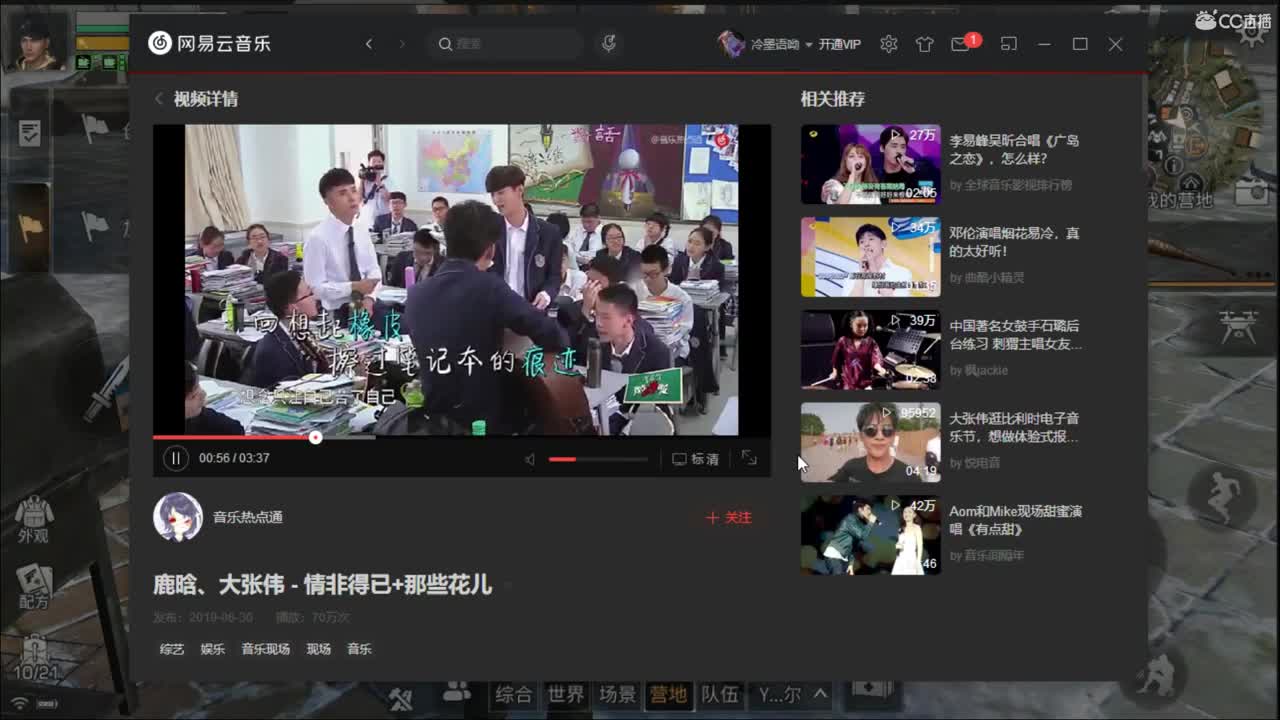Open the 李易峰吴昕合唱 video thumbnail
The image size is (1280, 720).
click(x=870, y=164)
